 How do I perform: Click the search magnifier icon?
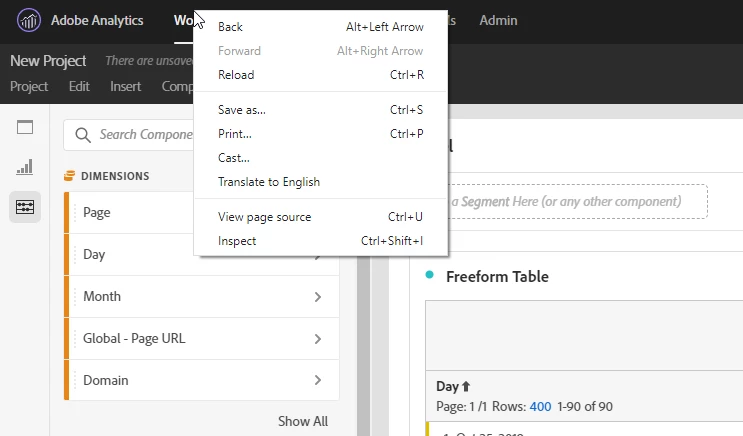tap(83, 135)
